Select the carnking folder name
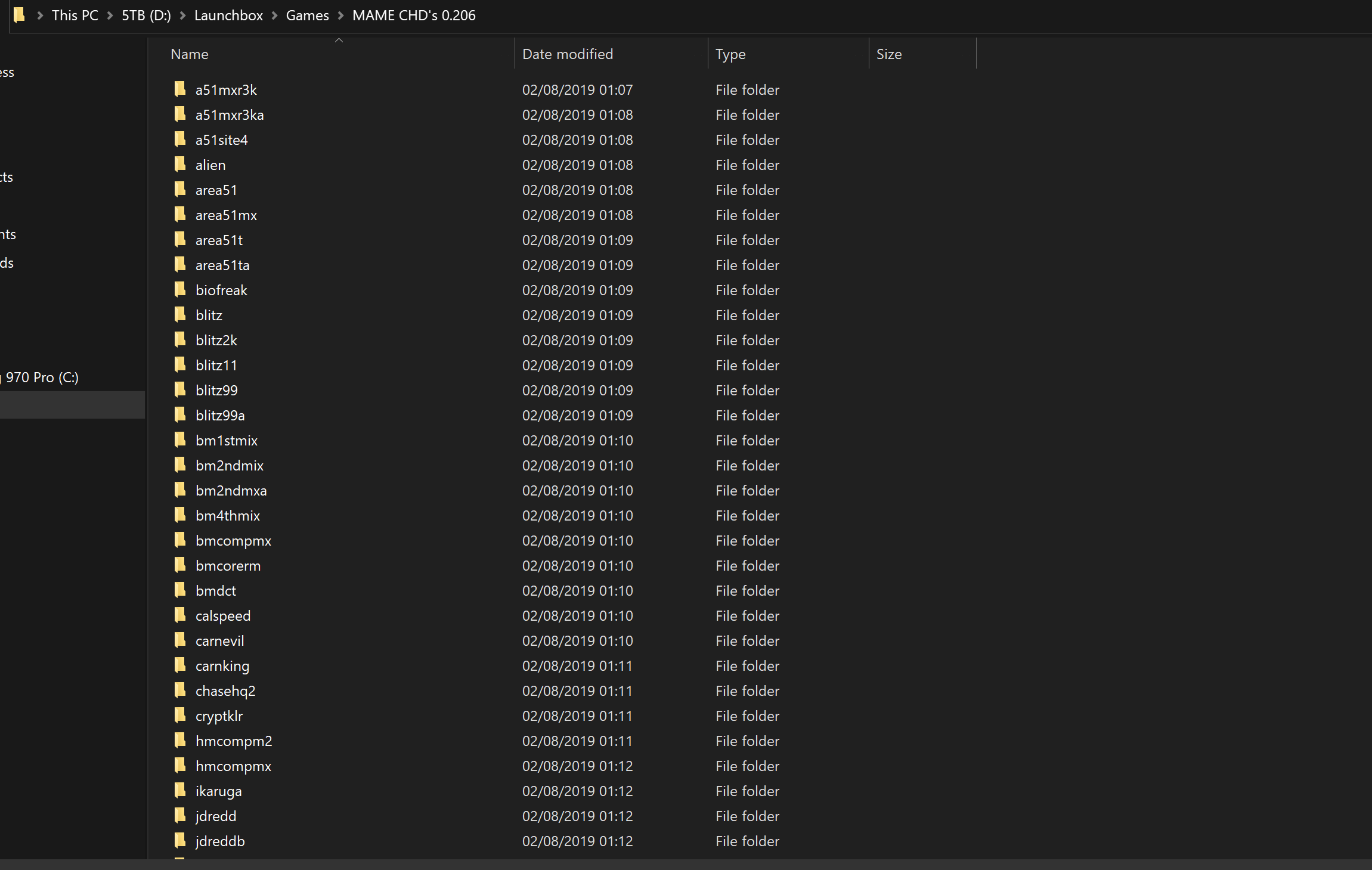Screen dimensions: 1372x870 pyautogui.click(x=222, y=666)
